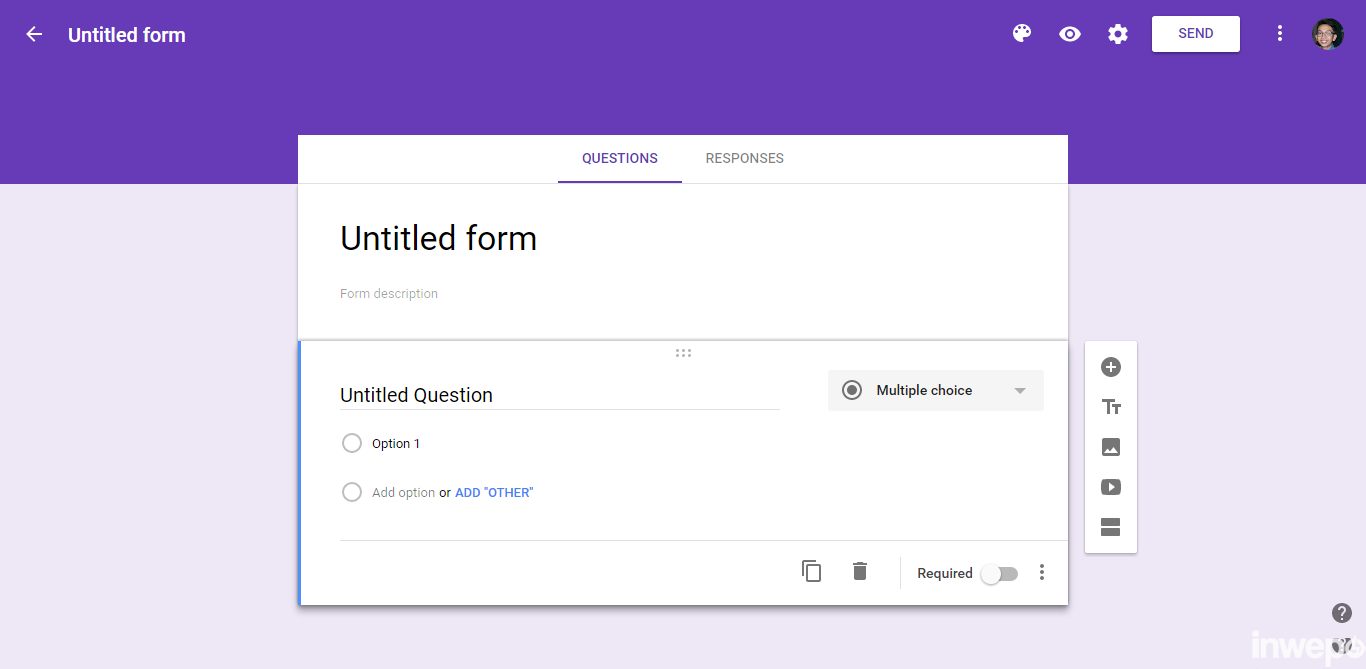This screenshot has height=669, width=1366.
Task: Open the color palette theme customizer
Action: [x=1021, y=34]
